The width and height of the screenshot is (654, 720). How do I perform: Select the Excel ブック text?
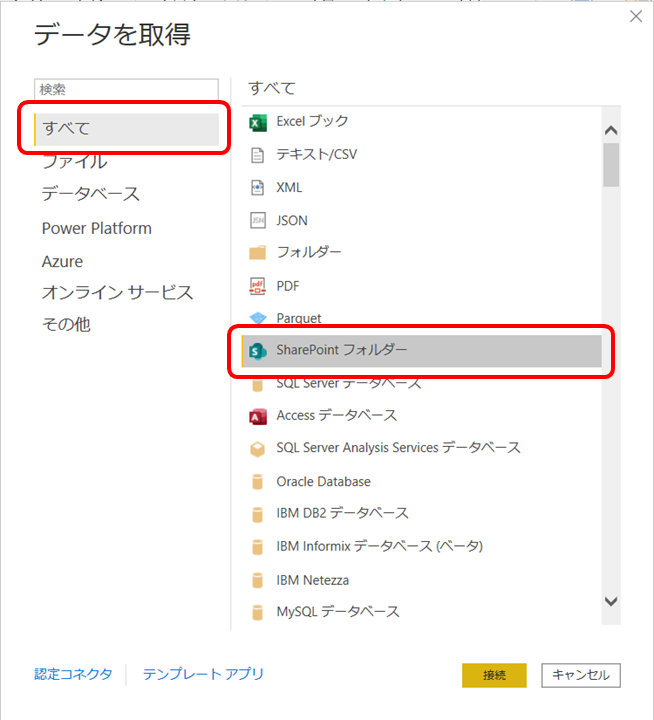pyautogui.click(x=312, y=121)
